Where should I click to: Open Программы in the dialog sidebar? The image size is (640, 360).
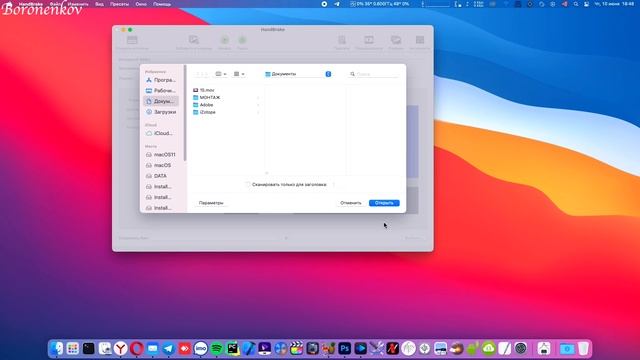coord(161,80)
